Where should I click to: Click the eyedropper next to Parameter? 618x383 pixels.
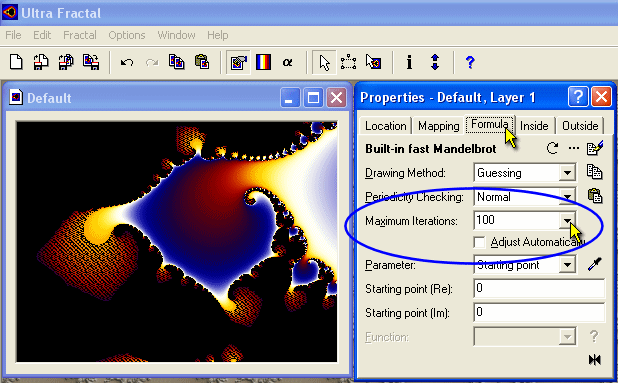595,264
